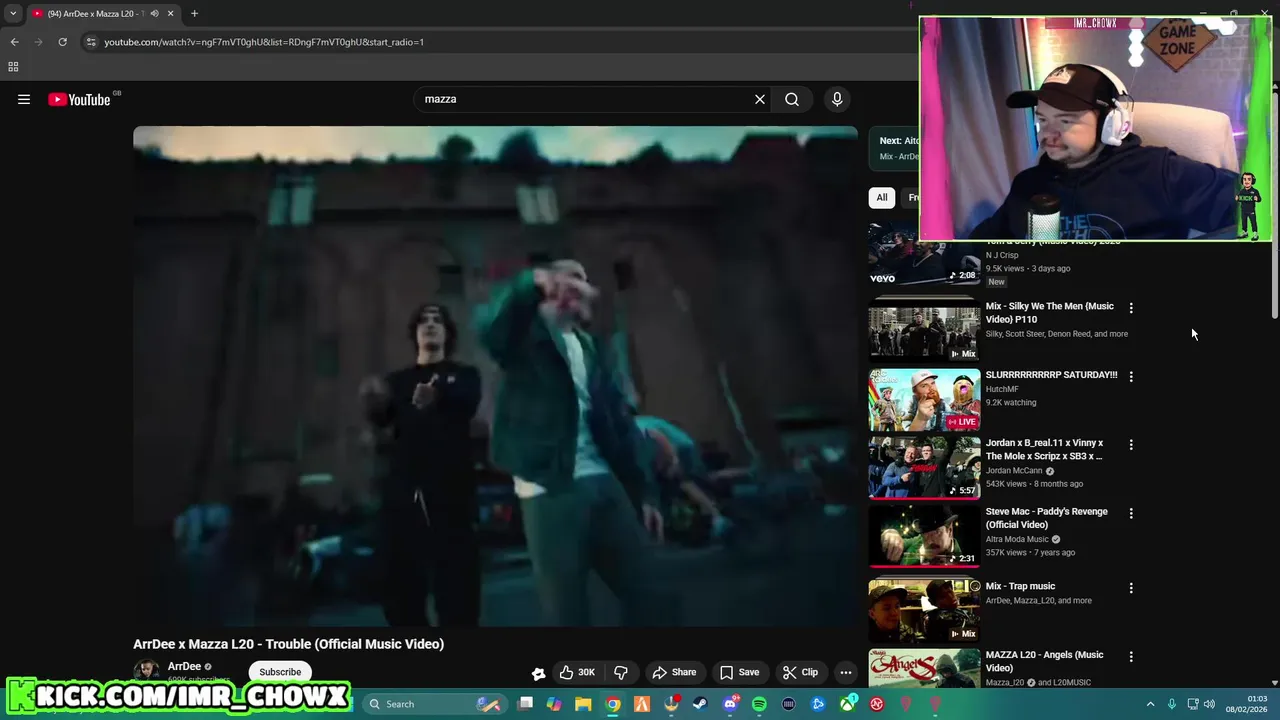Click the Chrome icon in the taskbar
This screenshot has width=1280, height=720.
click(x=613, y=704)
